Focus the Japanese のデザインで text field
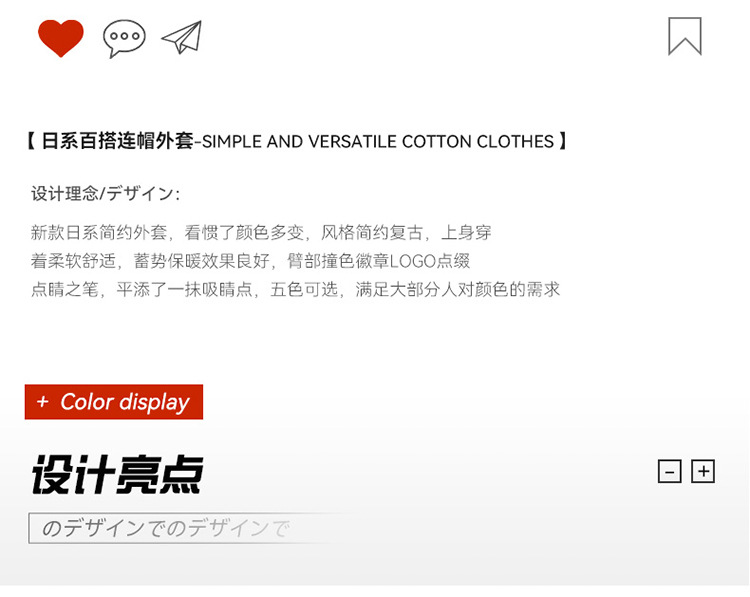This screenshot has height=597, width=750. (191, 529)
